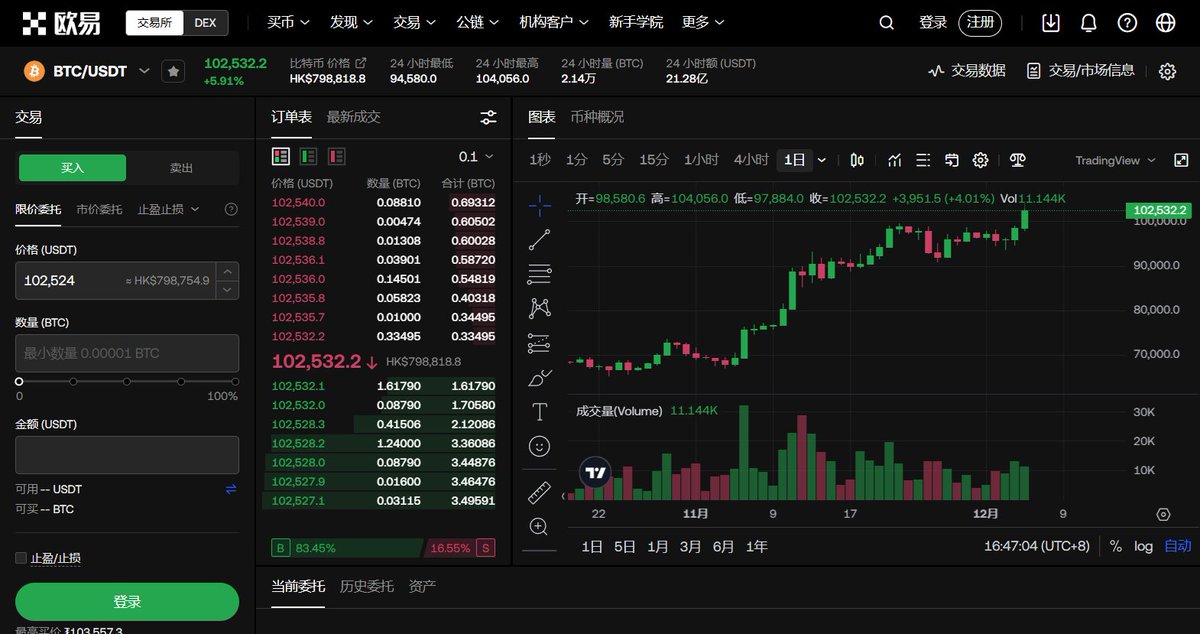Open the emoji annotation tool
This screenshot has width=1200, height=634.
540,447
